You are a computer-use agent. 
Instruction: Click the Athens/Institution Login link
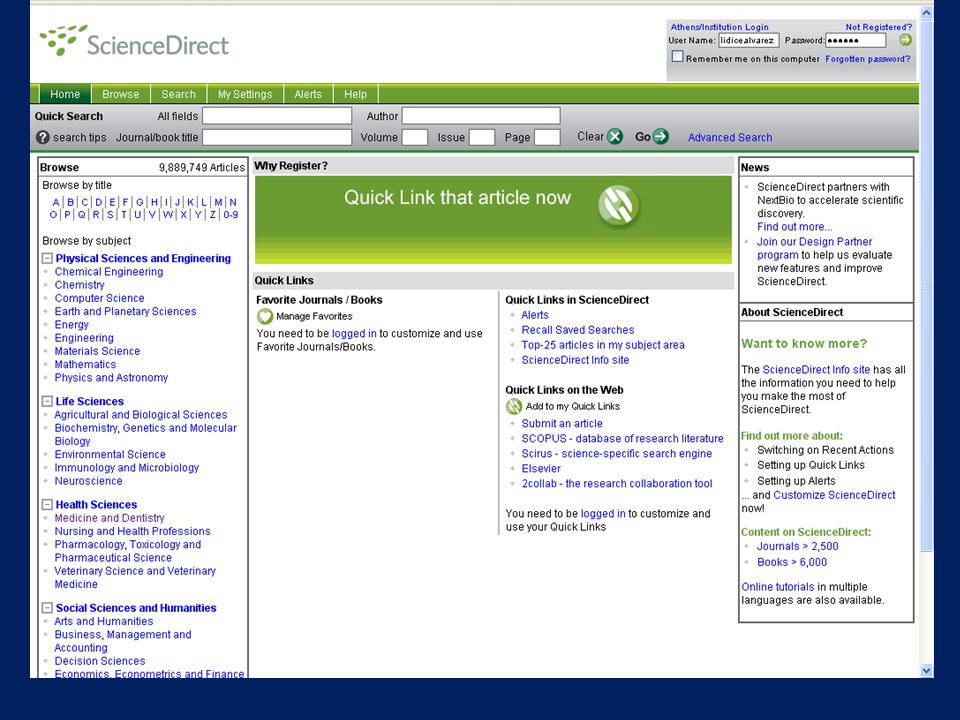[719, 27]
